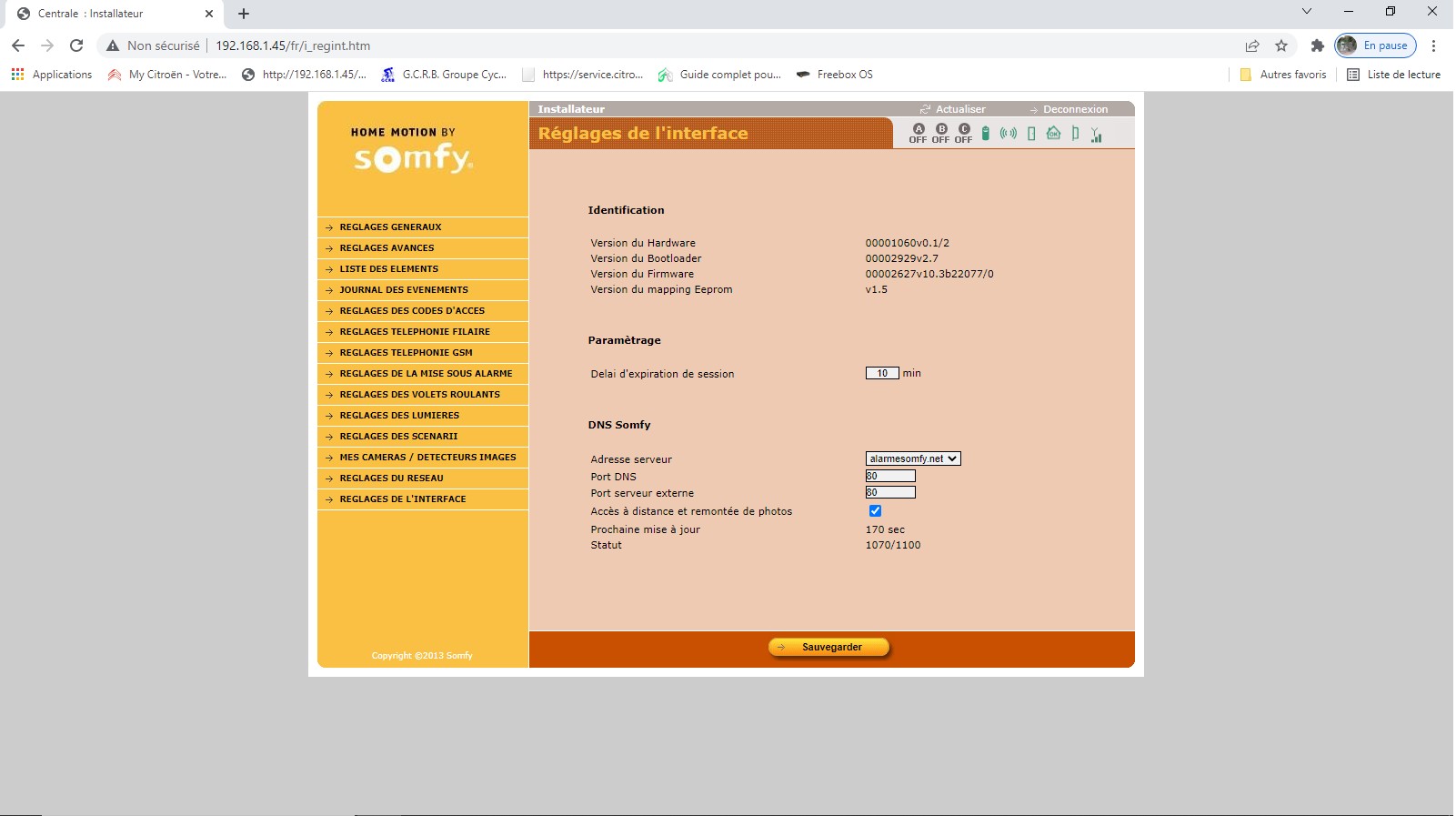
Task: Click the zone C OFF status icon
Action: tap(963, 134)
